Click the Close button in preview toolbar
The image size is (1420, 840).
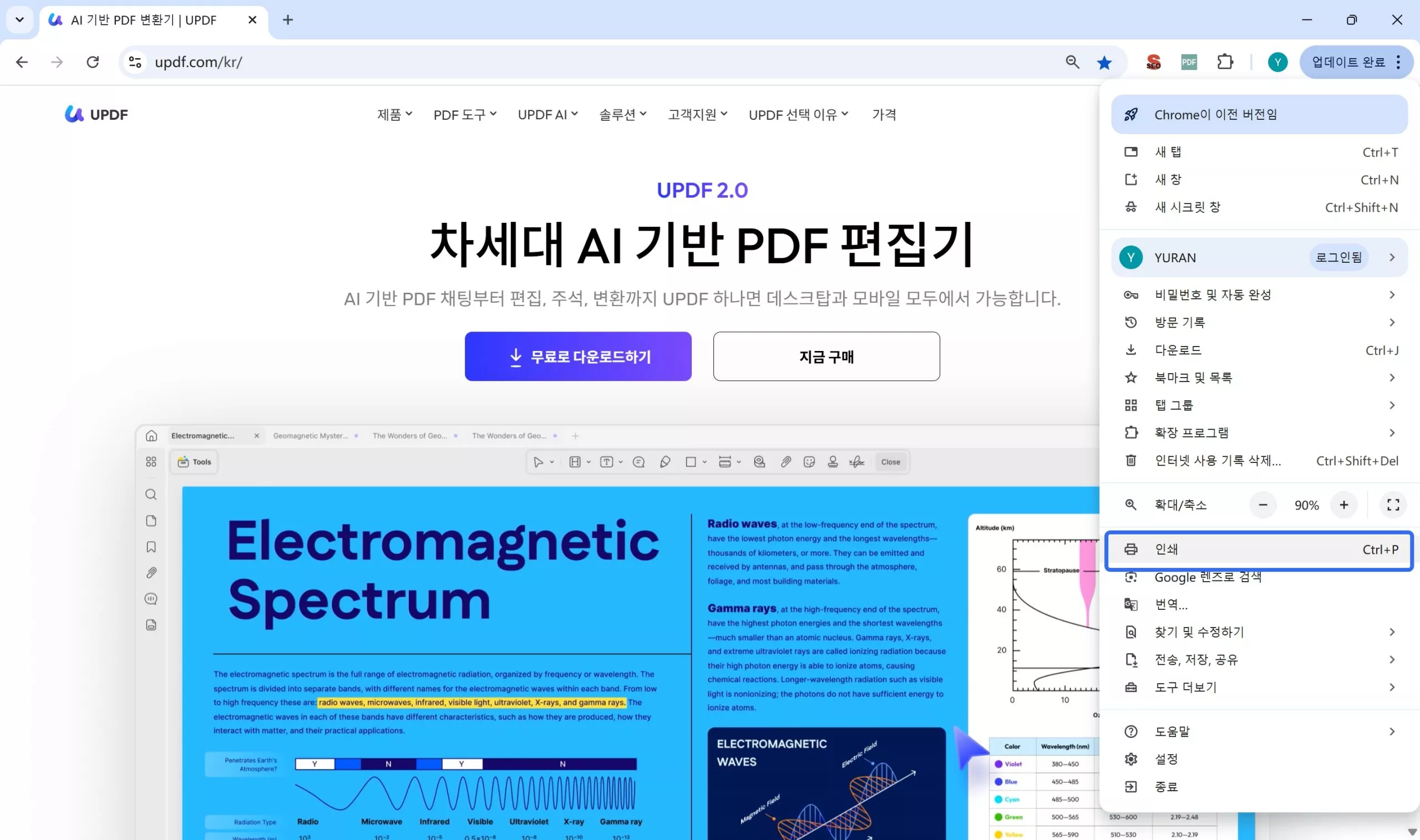coord(891,462)
